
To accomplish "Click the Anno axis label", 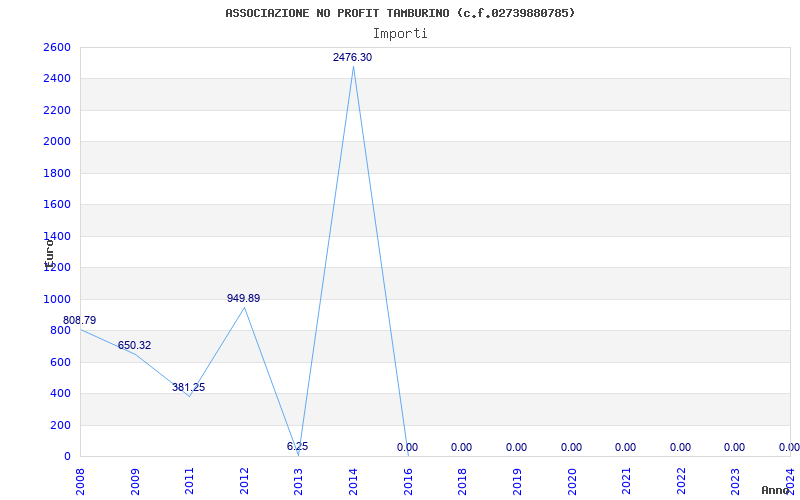I will click(776, 490).
